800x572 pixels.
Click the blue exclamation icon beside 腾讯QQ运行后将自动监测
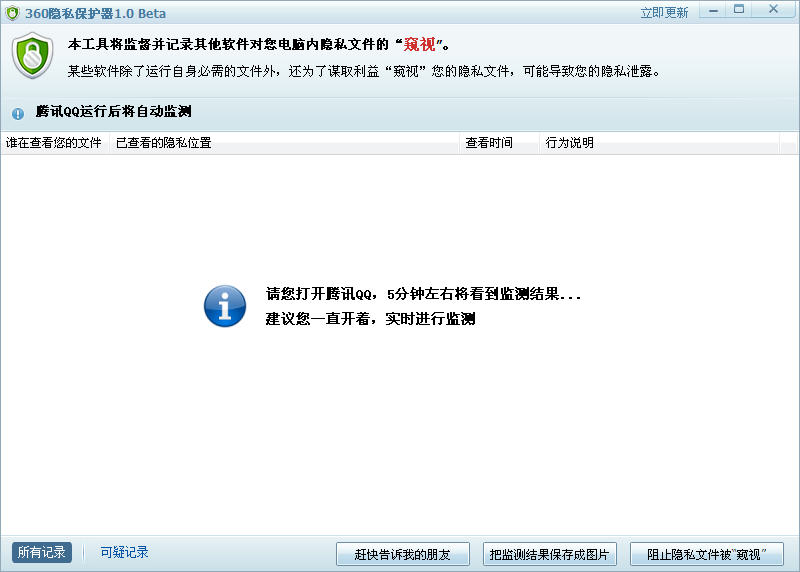pos(18,113)
